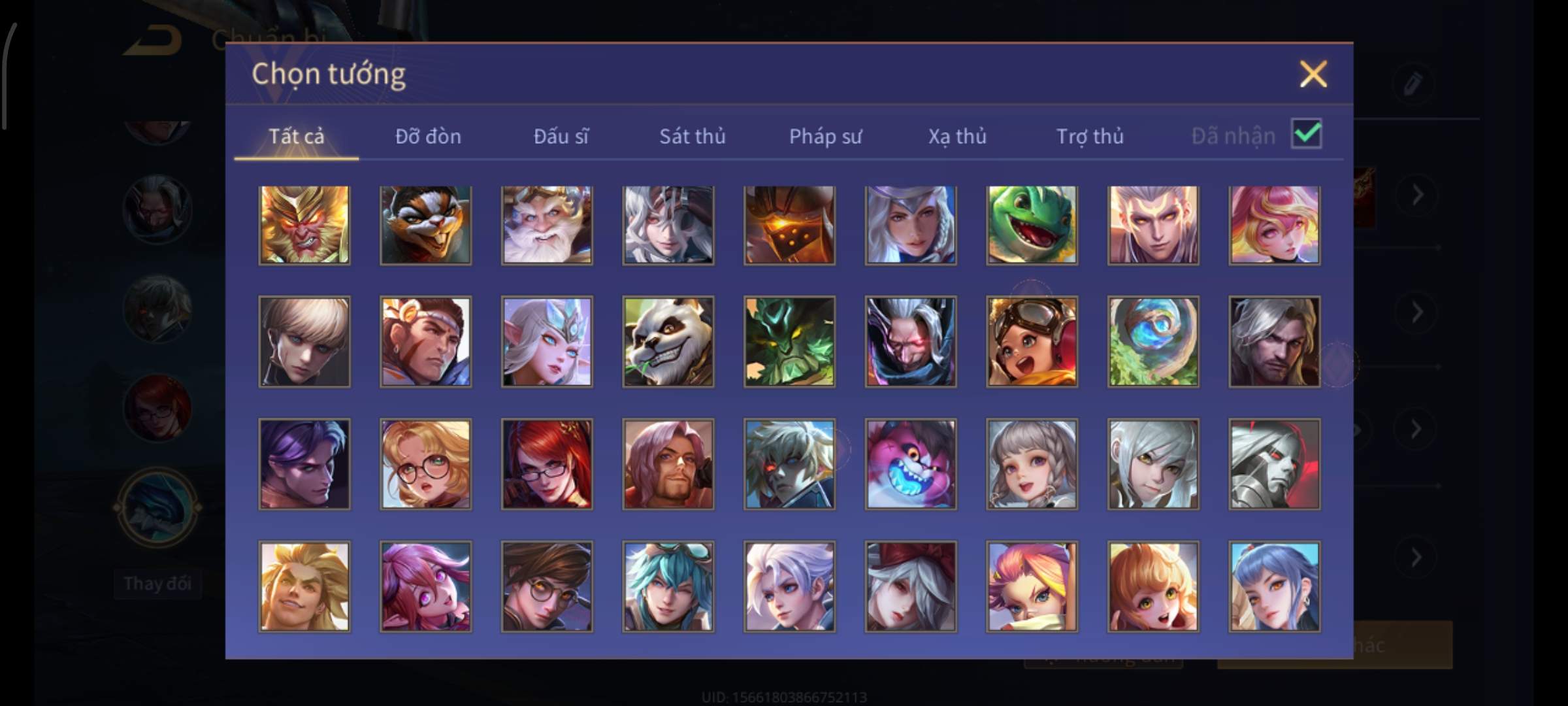Select the golden monkey king hero portrait
The image size is (1568, 706).
click(304, 225)
